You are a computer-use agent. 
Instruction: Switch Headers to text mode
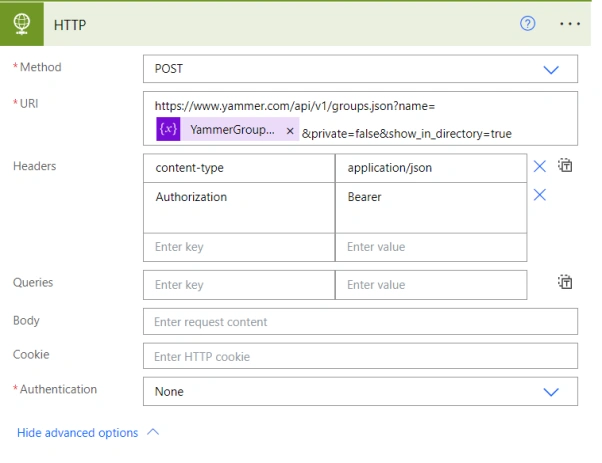coord(565,165)
